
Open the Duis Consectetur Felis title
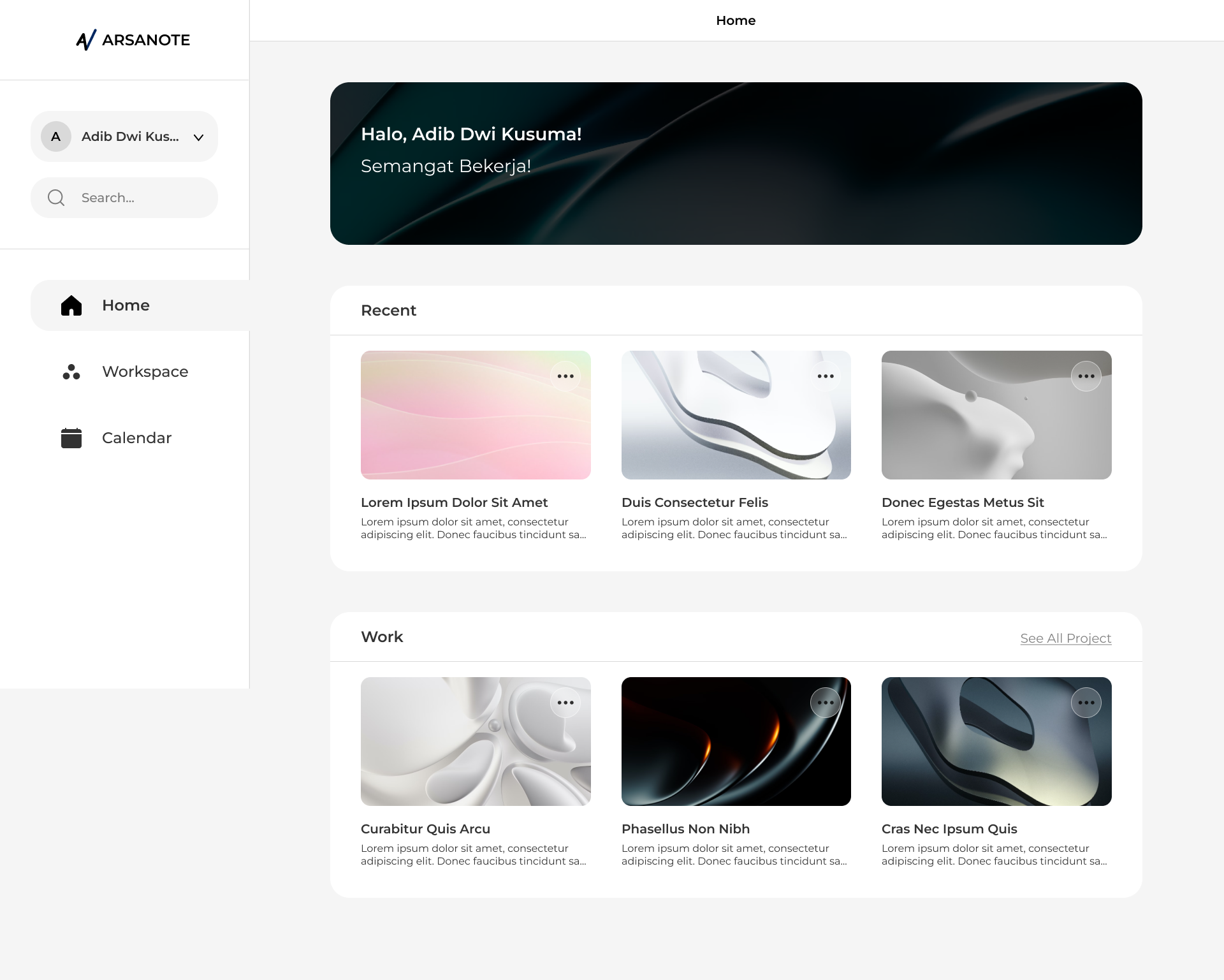[694, 502]
